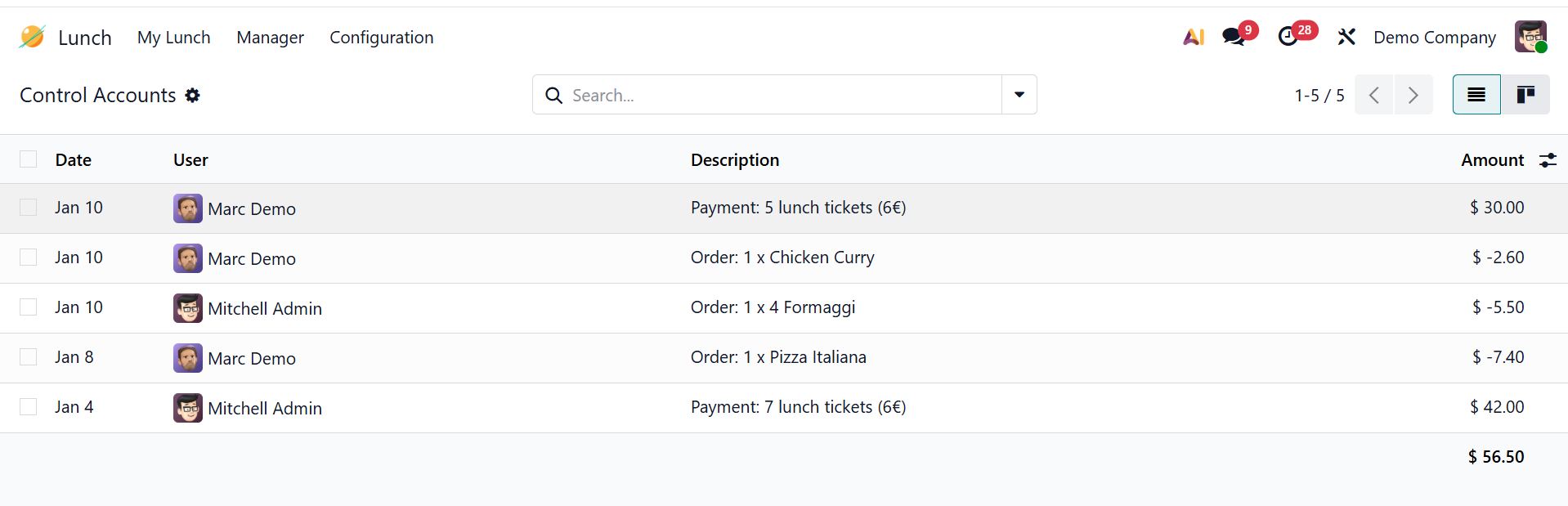Go to the next page of records
Screen dimensions: 1568x506
point(1413,95)
